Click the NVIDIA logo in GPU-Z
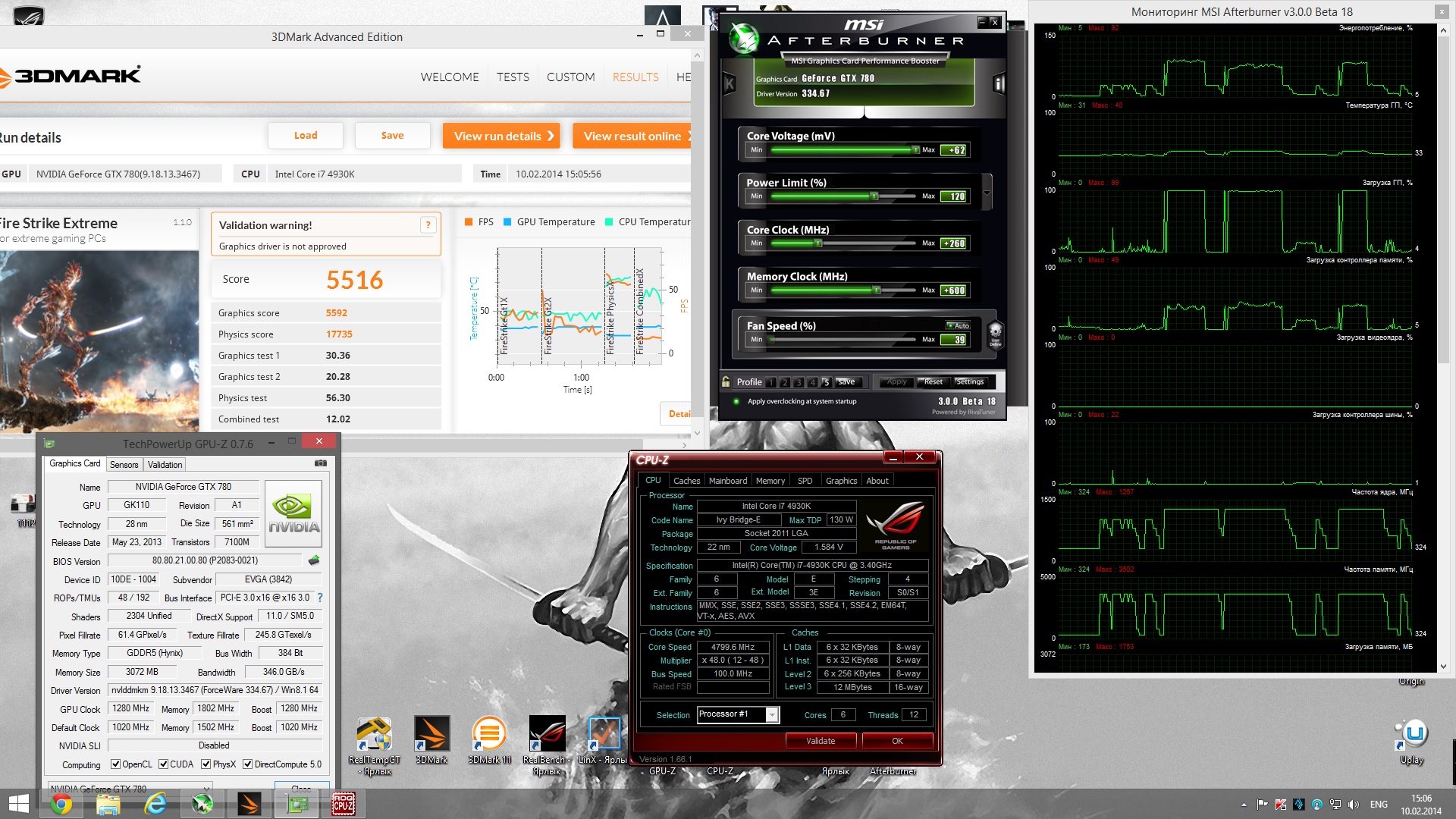Image resolution: width=1456 pixels, height=819 pixels. 293,513
